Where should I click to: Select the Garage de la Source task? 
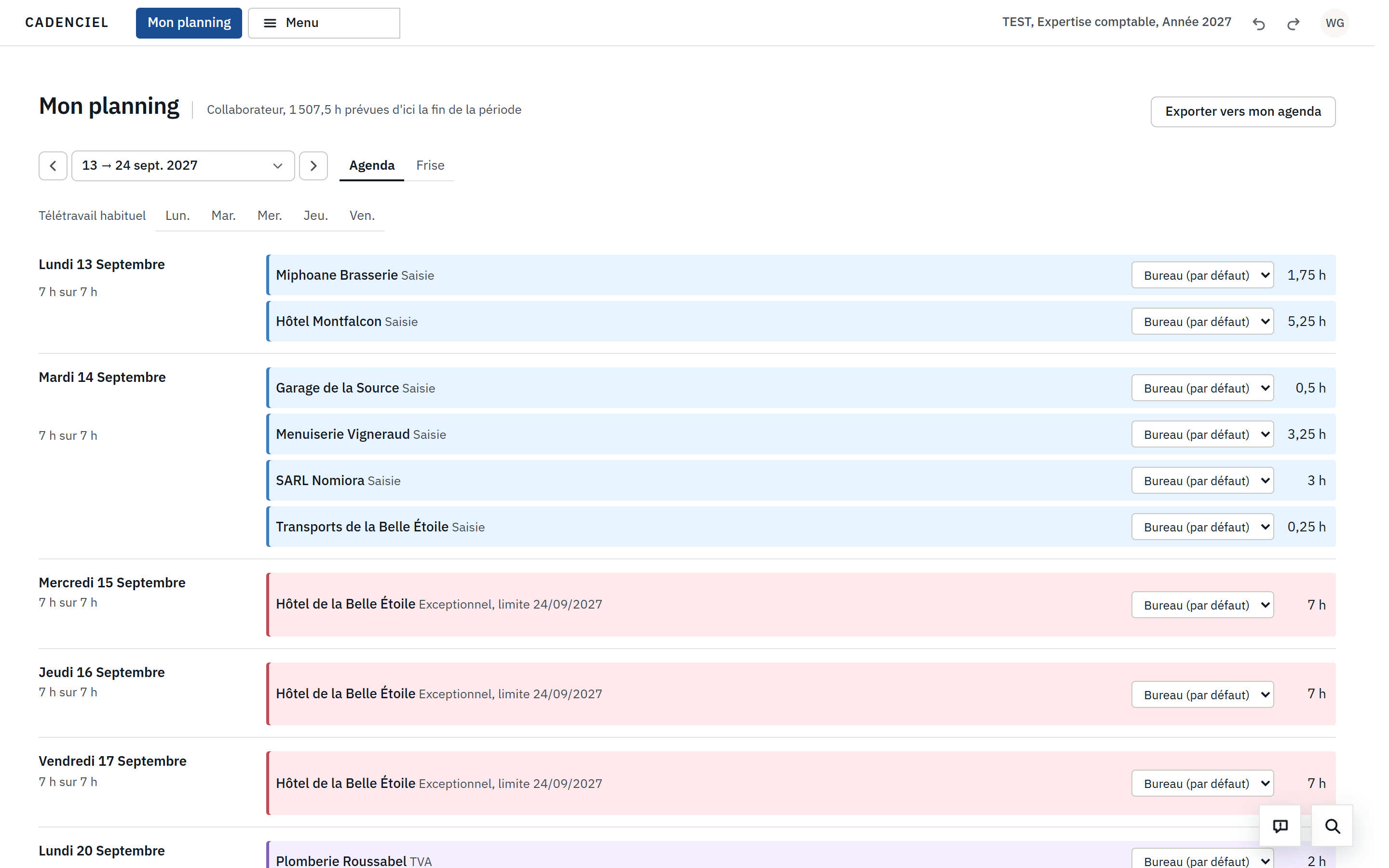pos(801,388)
